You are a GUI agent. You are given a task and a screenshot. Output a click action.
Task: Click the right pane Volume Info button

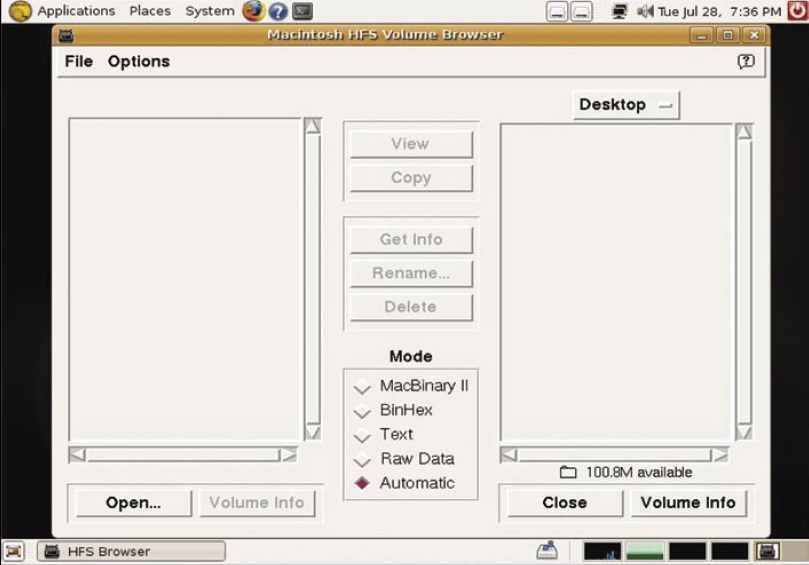688,503
